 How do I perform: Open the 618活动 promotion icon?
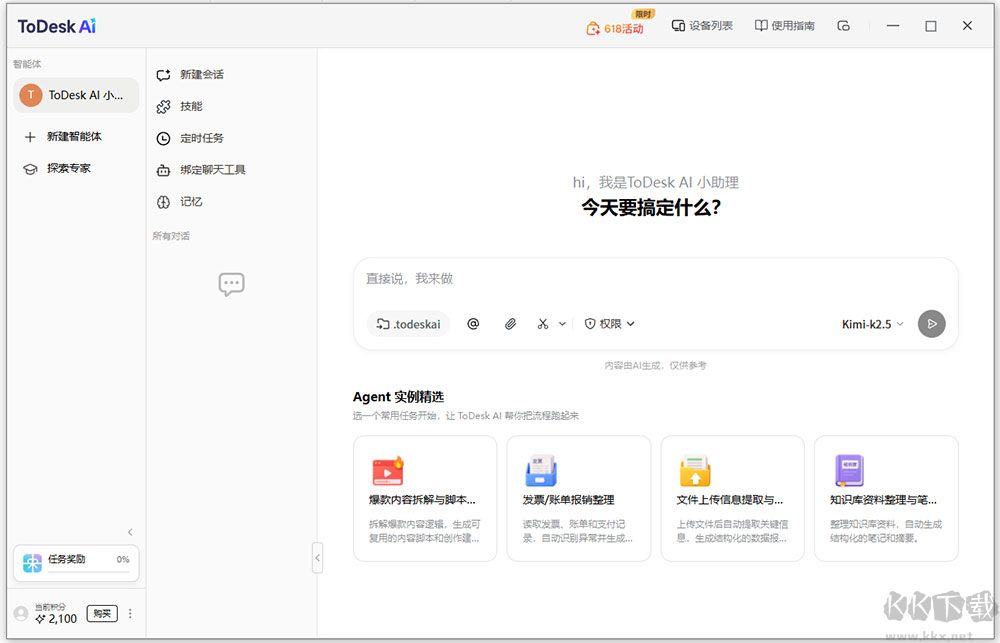pyautogui.click(x=593, y=28)
